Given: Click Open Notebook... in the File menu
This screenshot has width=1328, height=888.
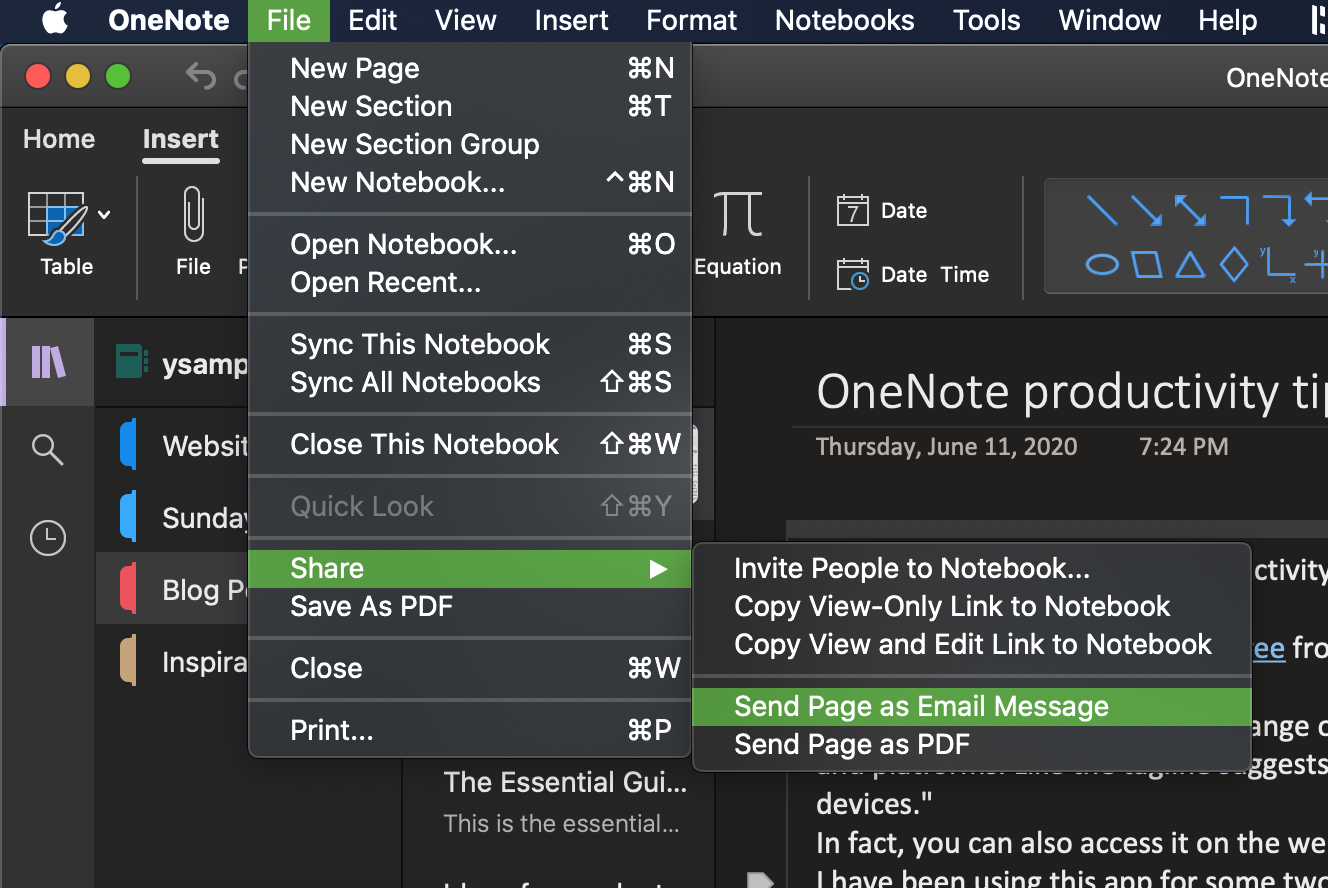Looking at the screenshot, I should [469, 244].
